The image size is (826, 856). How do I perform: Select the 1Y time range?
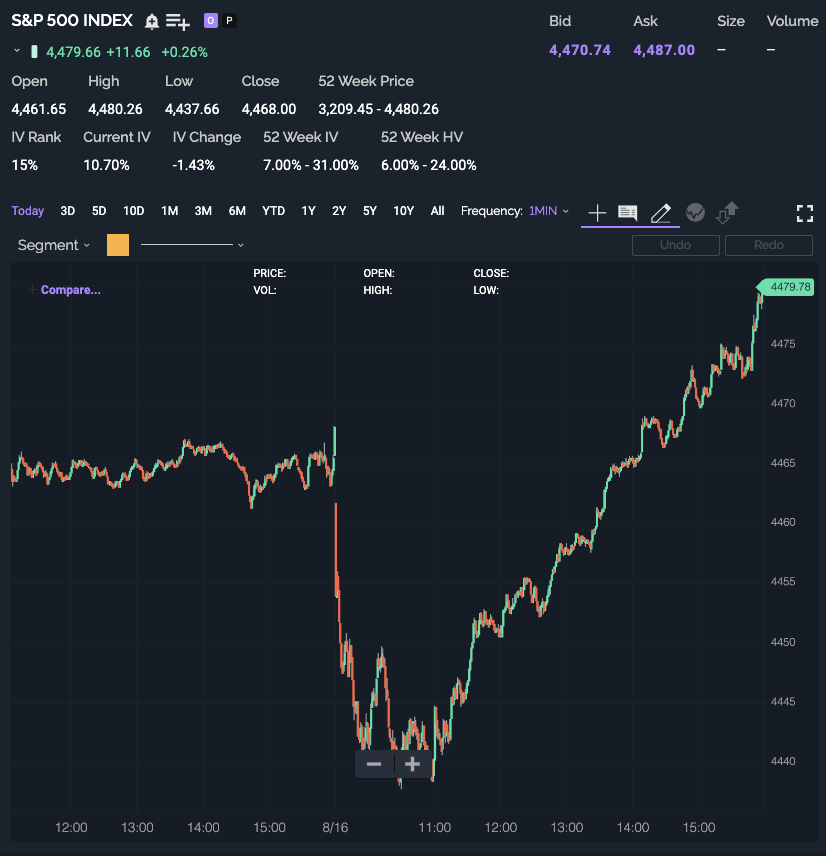(x=308, y=211)
